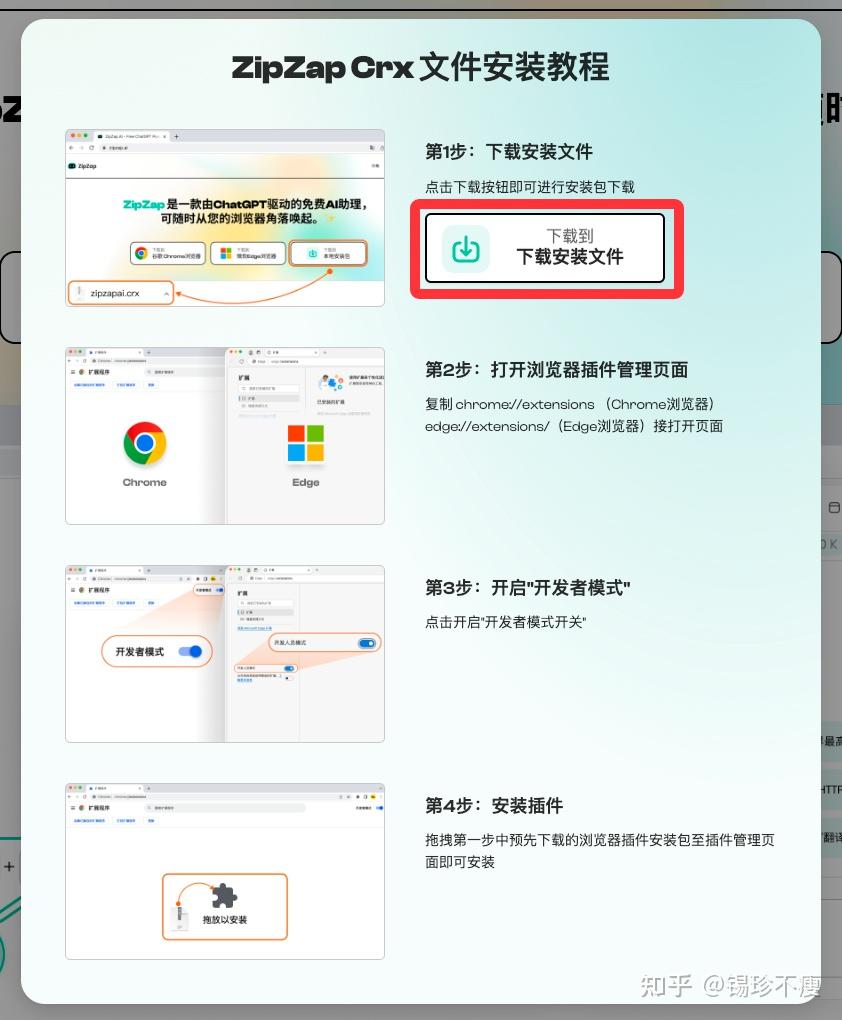Screen dimensions: 842x1020
Task: Click the ZipZap logo in thumbnail header
Action: (x=83, y=166)
